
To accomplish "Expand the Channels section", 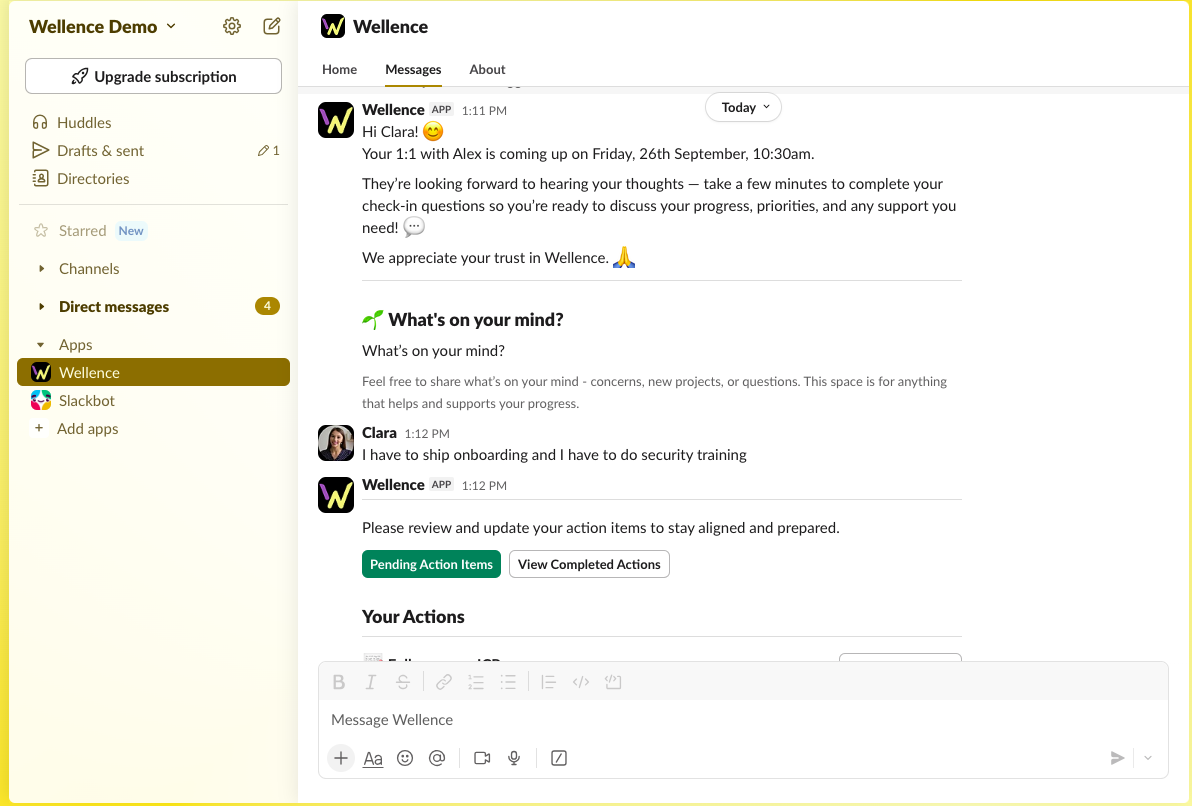I will click(x=42, y=268).
